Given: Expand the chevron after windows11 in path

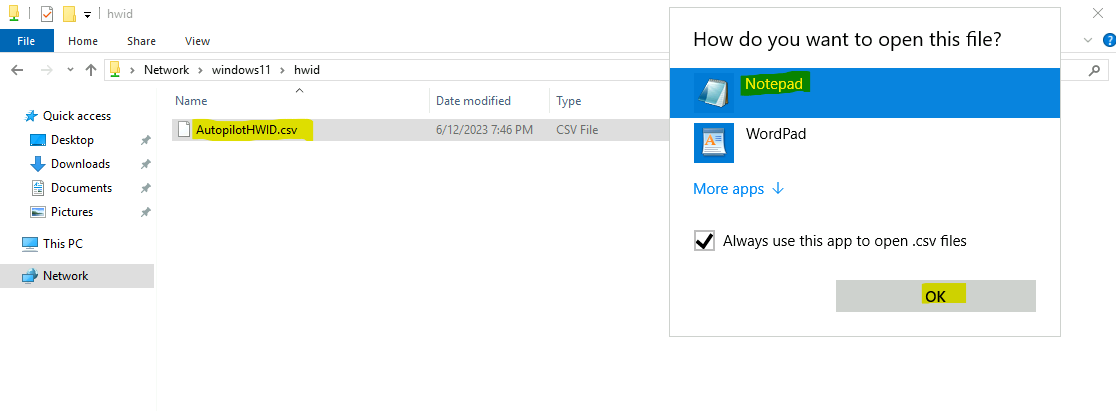Looking at the screenshot, I should pyautogui.click(x=282, y=70).
